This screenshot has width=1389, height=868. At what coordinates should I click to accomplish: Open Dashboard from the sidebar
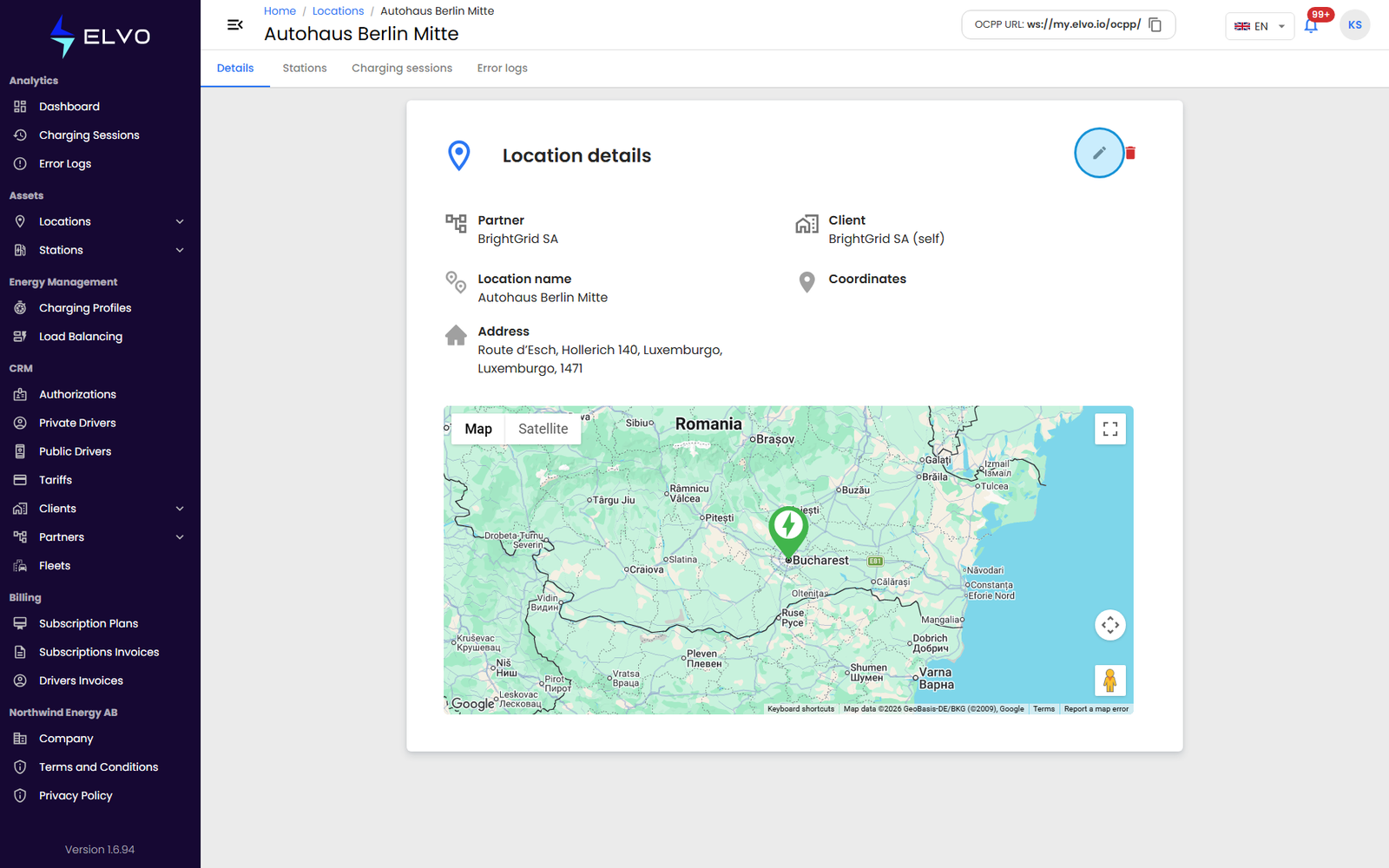(x=69, y=107)
